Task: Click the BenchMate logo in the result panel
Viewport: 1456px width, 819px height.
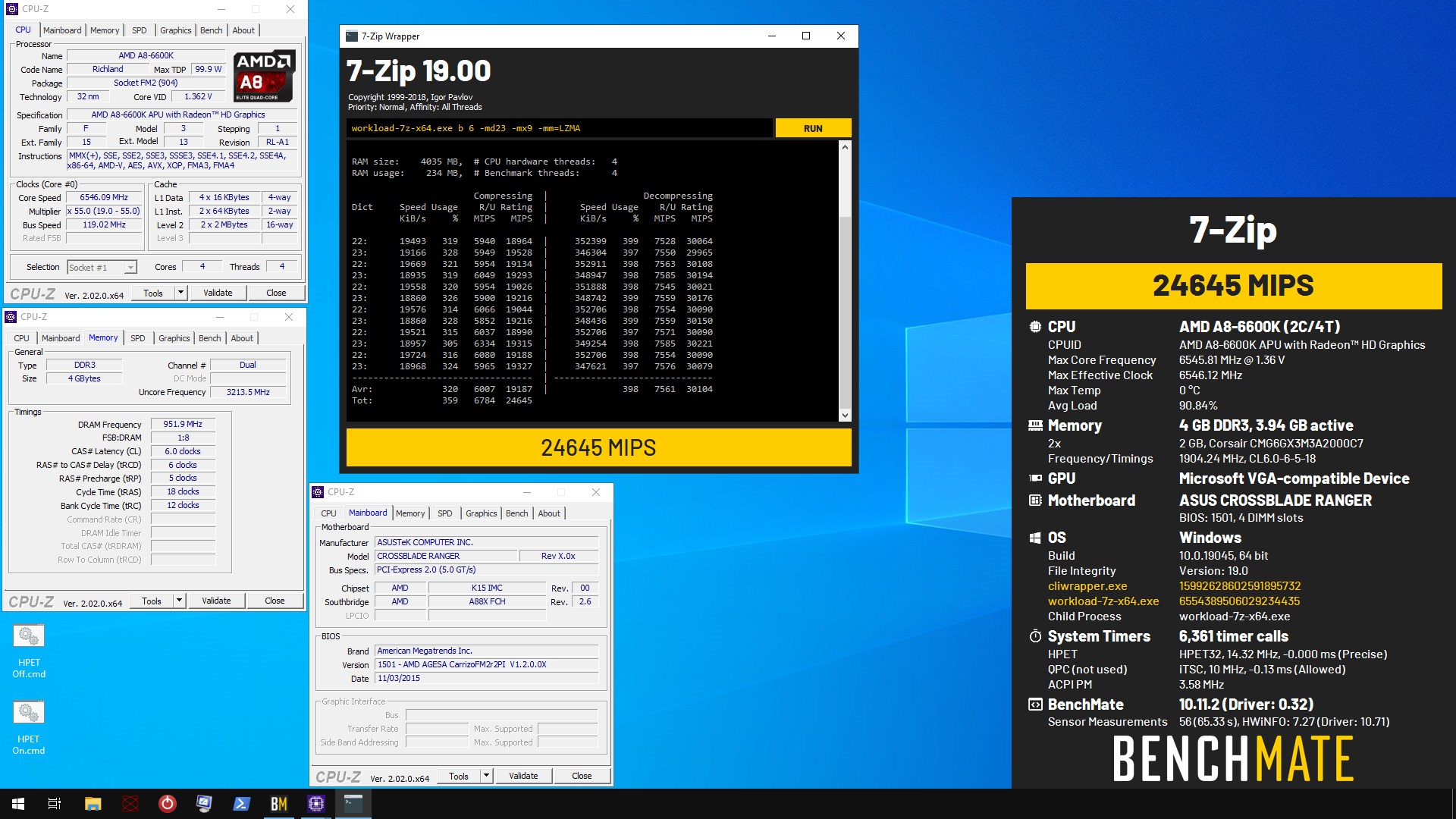Action: (x=1233, y=758)
